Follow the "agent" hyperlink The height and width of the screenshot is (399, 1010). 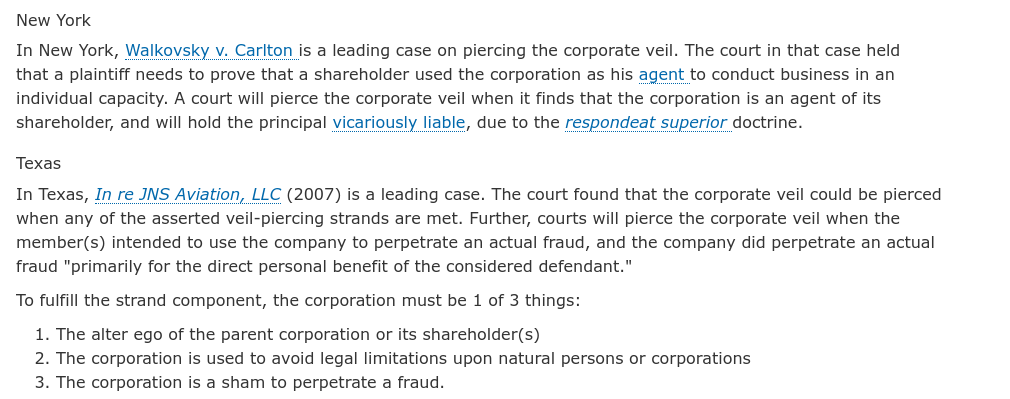pos(661,75)
